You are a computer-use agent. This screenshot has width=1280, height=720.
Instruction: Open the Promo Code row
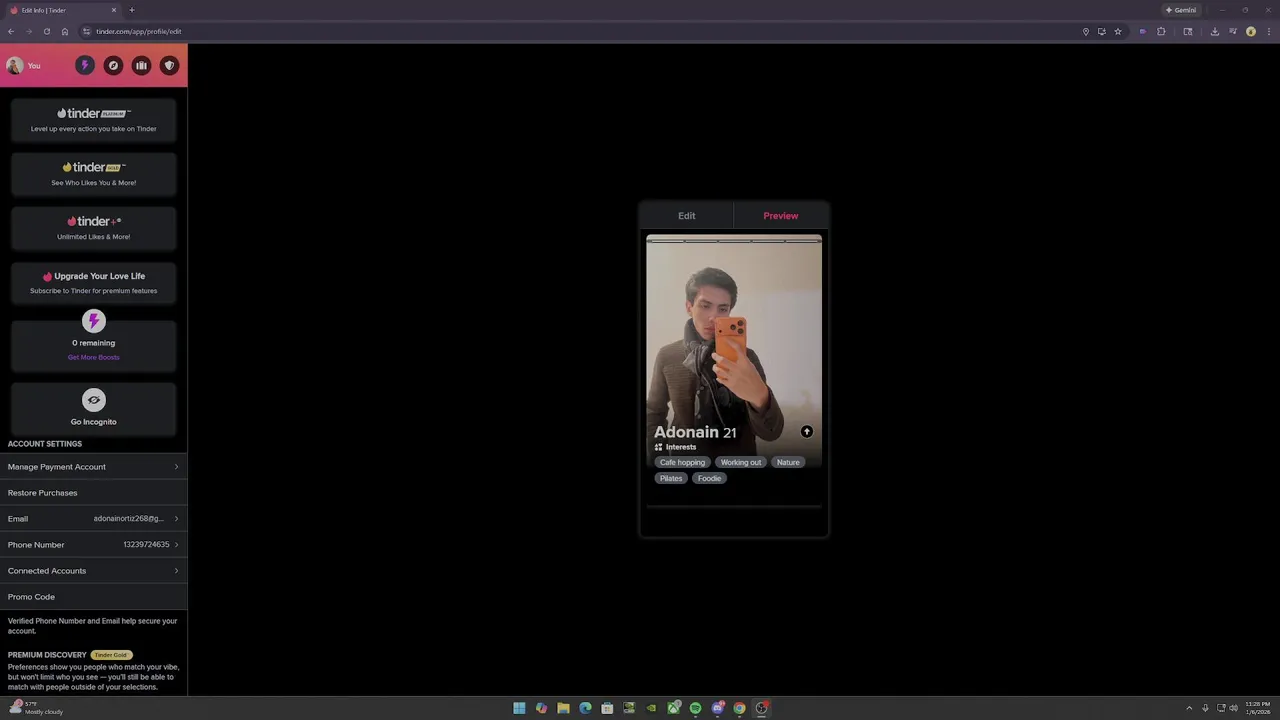tap(93, 597)
